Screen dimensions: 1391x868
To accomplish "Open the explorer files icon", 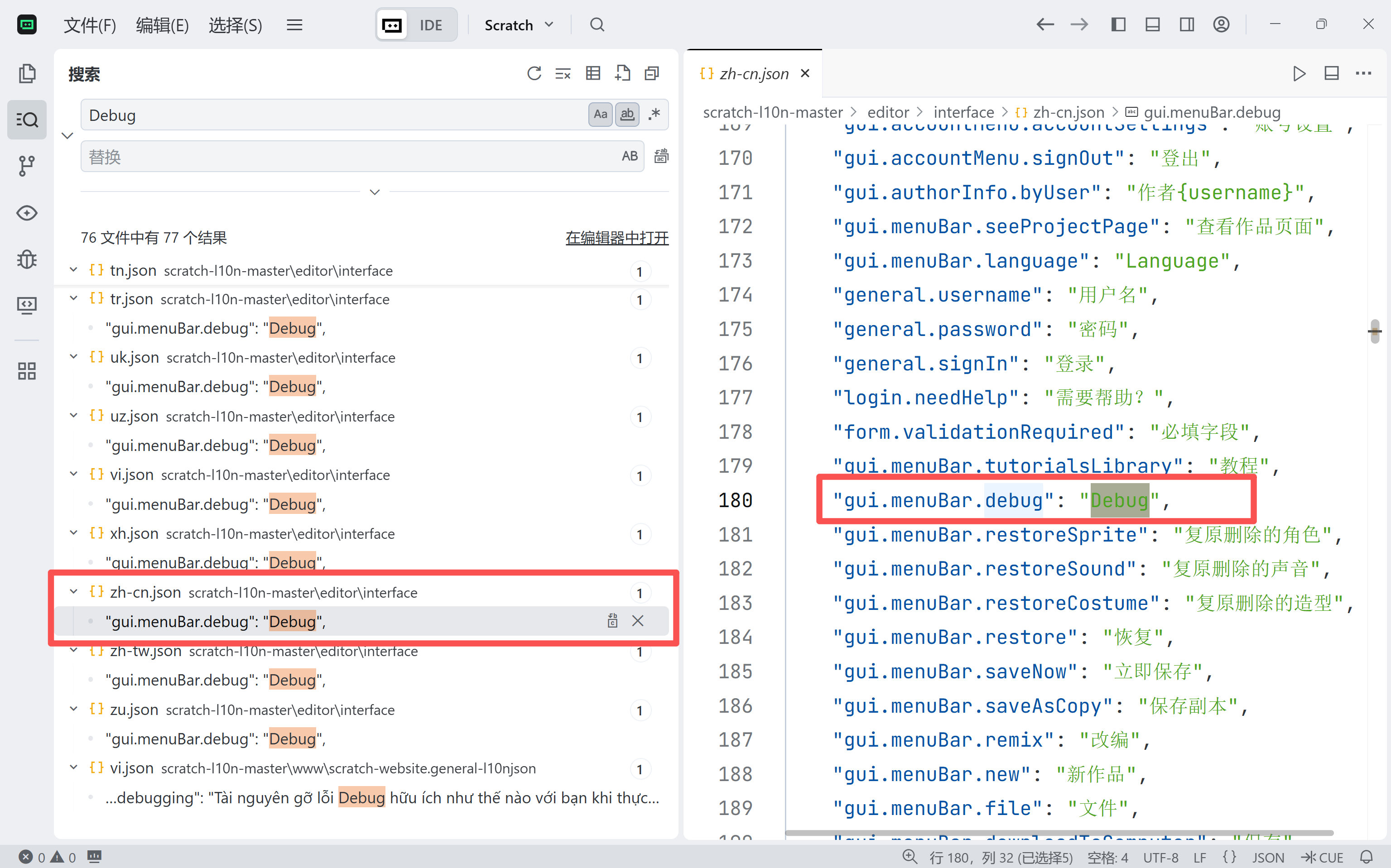I will pos(26,73).
